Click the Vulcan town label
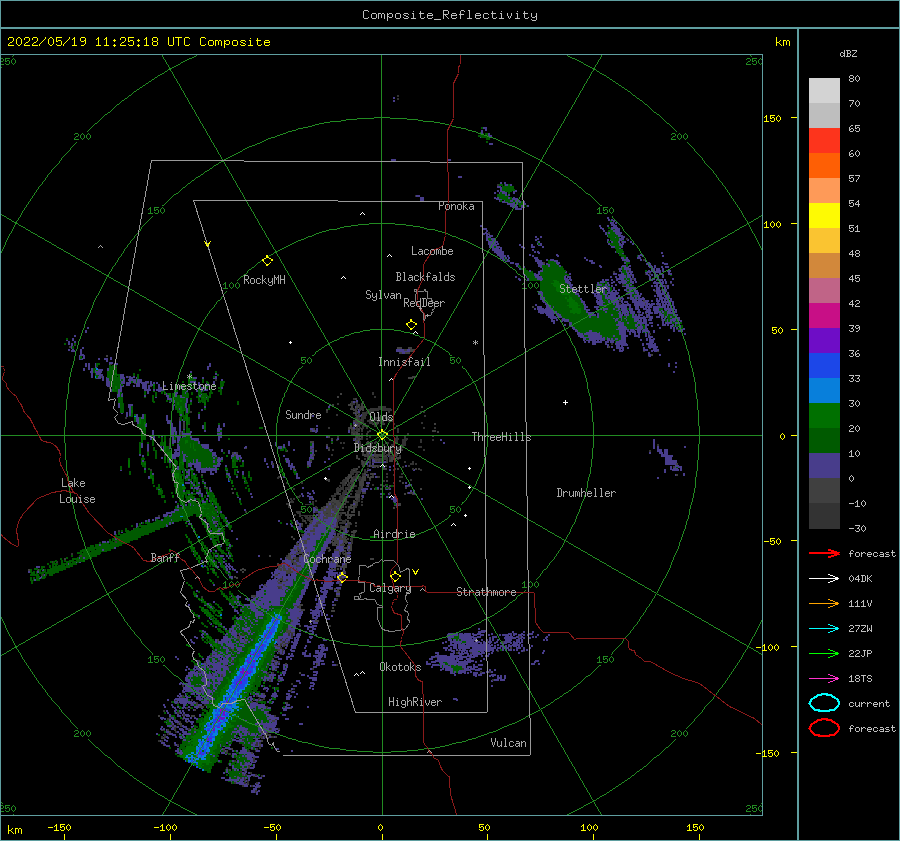900x841 pixels. 508,743
